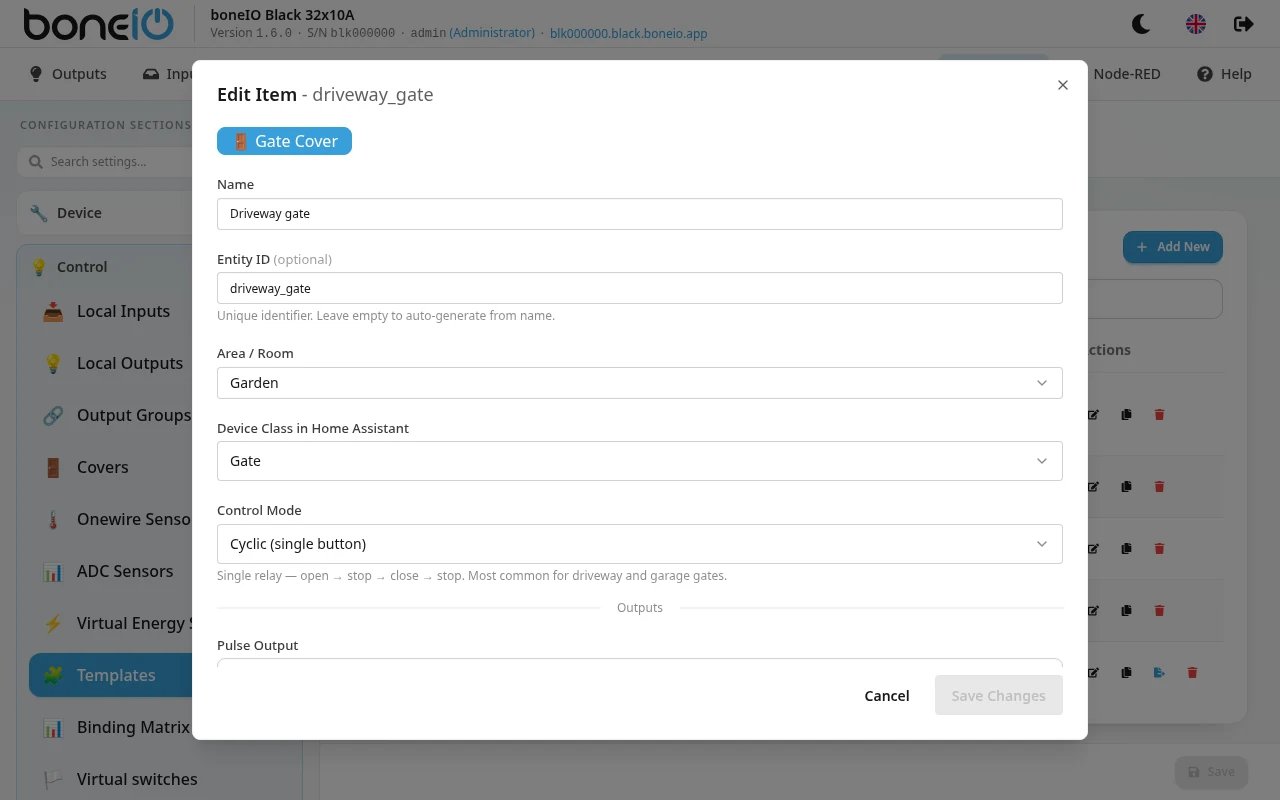Click the Output Groups link icon

[x=53, y=415]
